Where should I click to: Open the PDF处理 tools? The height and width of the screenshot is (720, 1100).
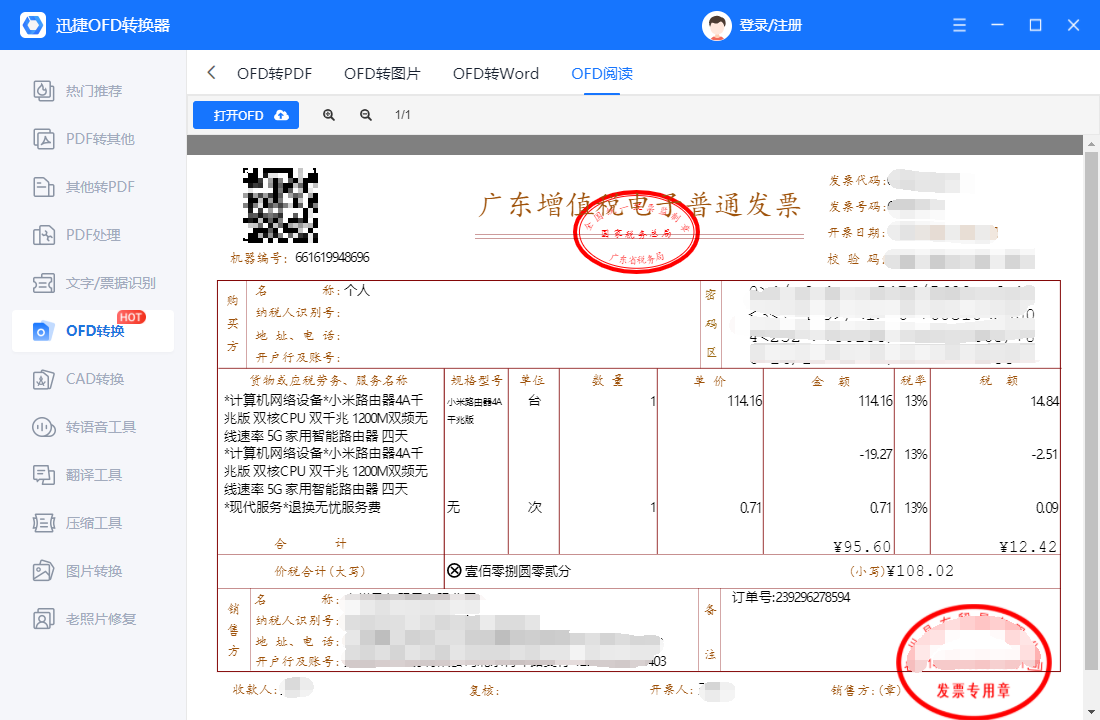coord(91,234)
